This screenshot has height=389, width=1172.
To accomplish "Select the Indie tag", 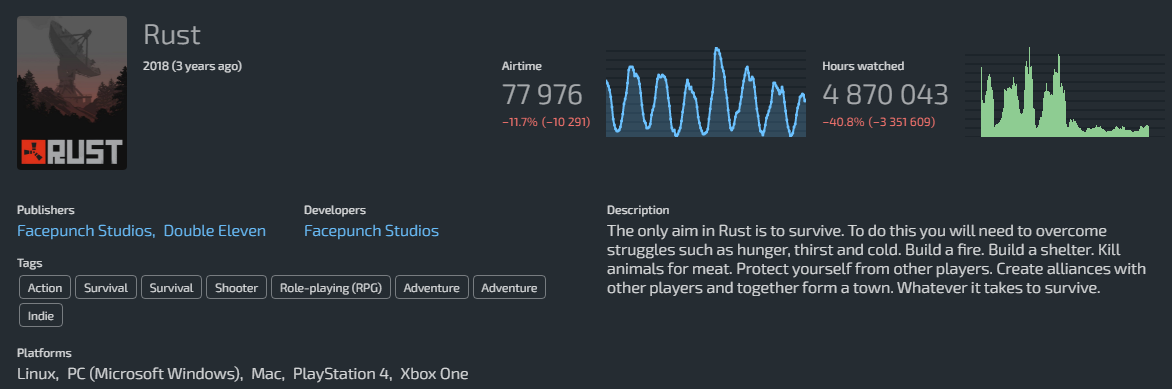I will 41,315.
